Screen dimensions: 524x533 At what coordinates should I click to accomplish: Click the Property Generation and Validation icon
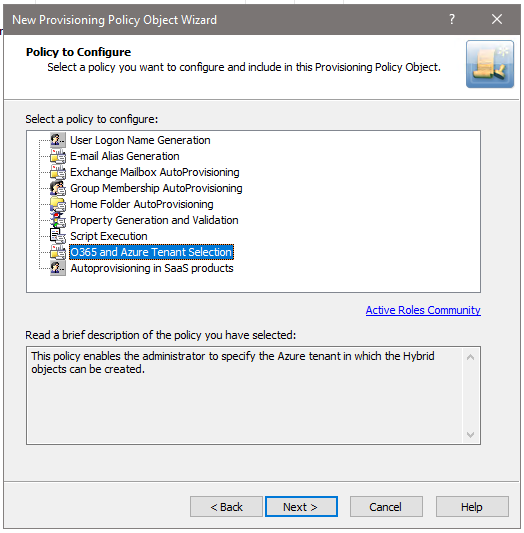(58, 220)
